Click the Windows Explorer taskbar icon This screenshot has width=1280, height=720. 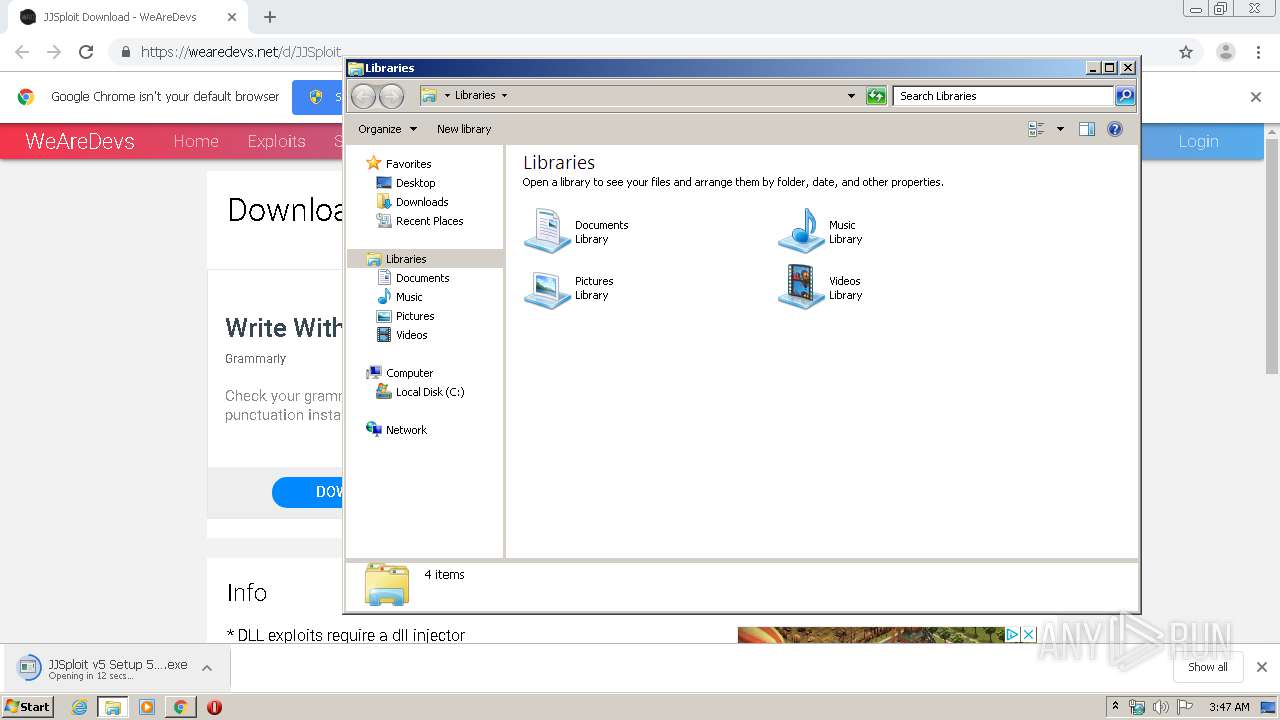[x=113, y=707]
